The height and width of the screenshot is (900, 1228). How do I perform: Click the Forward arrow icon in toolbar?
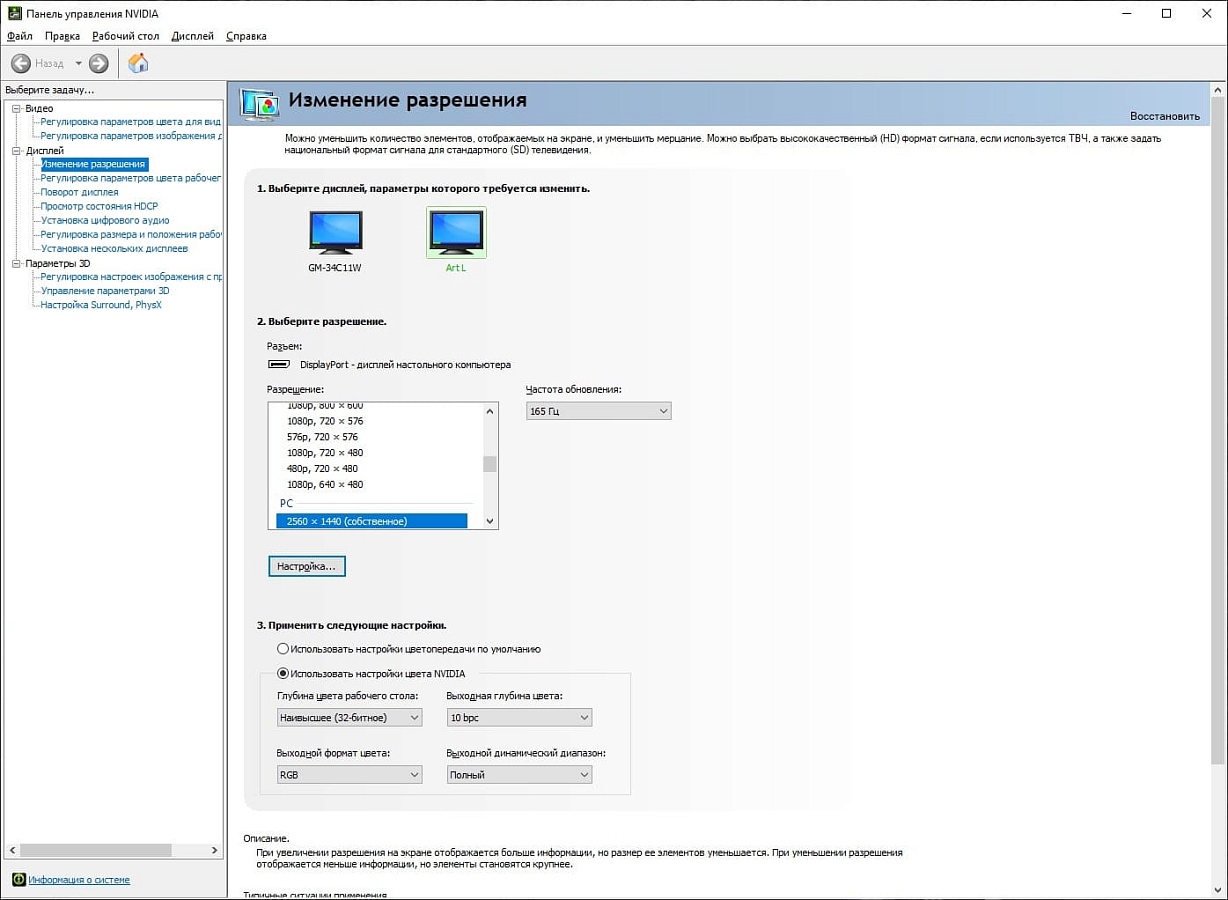[x=98, y=63]
